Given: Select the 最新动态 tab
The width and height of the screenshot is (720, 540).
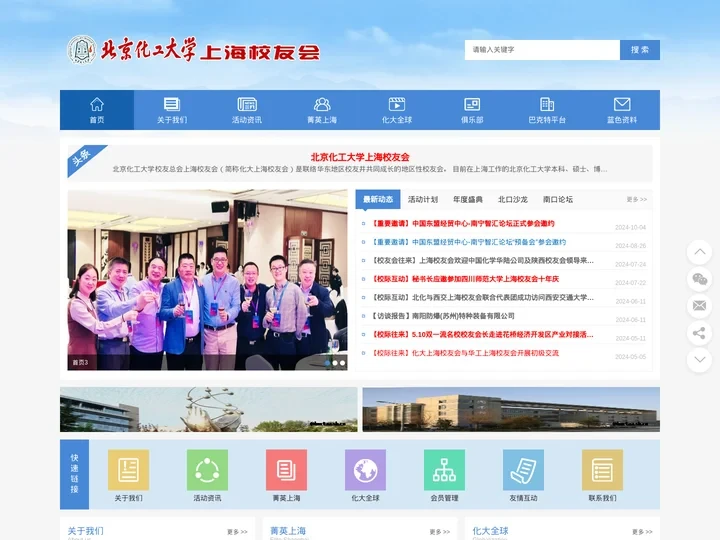Looking at the screenshot, I should tap(378, 199).
